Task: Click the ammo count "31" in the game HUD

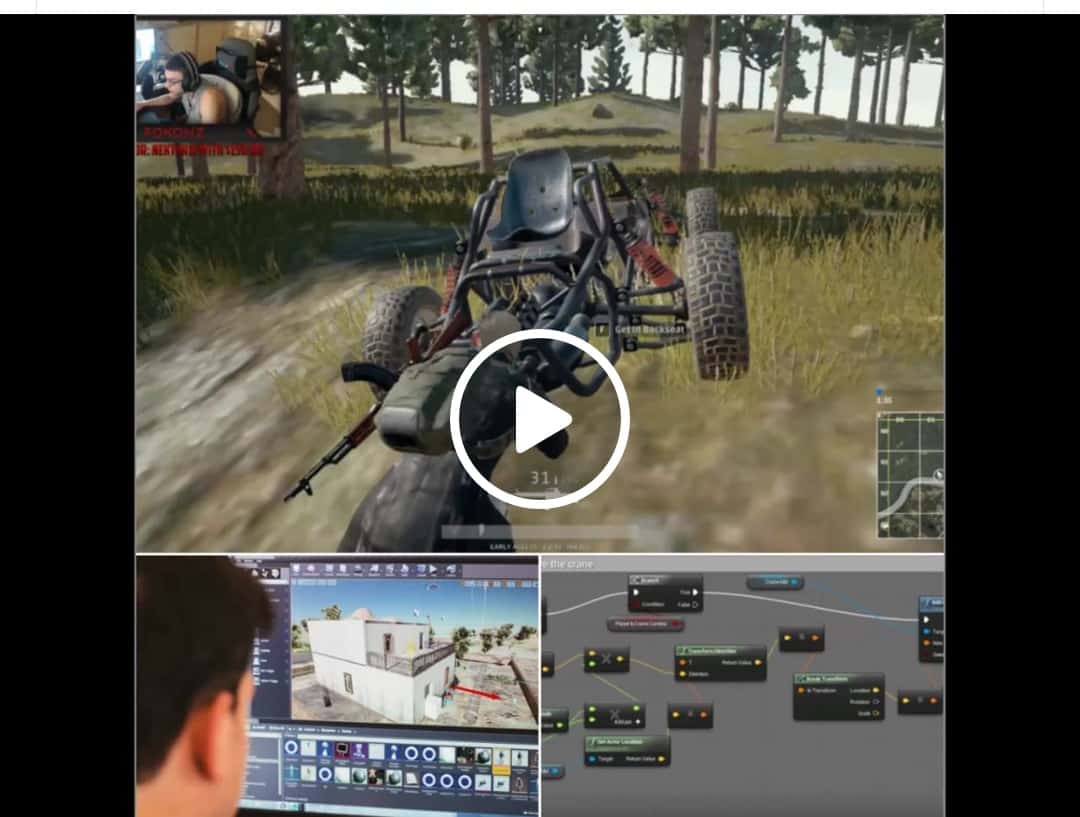Action: (540, 477)
